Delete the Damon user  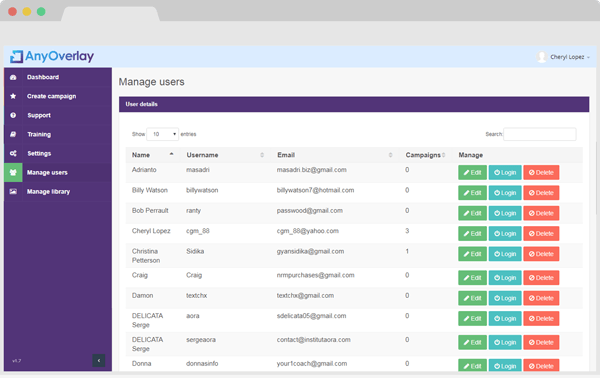(541, 298)
